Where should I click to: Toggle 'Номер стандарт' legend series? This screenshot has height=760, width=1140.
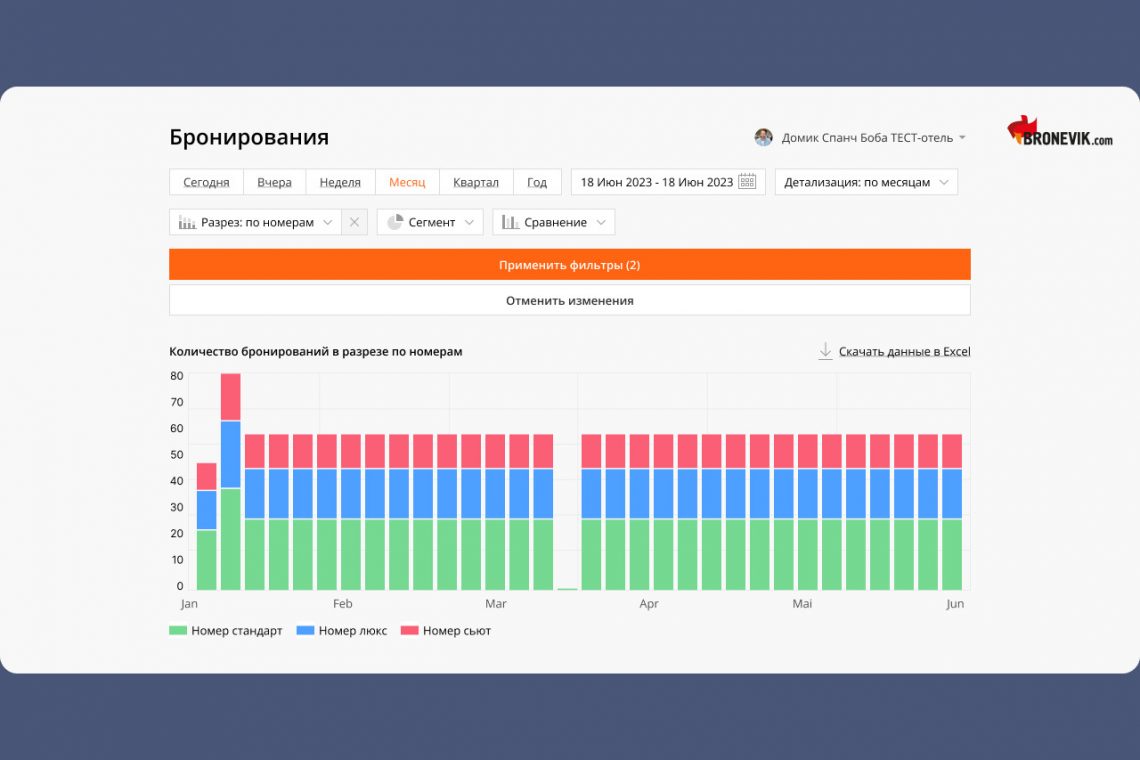[x=226, y=631]
